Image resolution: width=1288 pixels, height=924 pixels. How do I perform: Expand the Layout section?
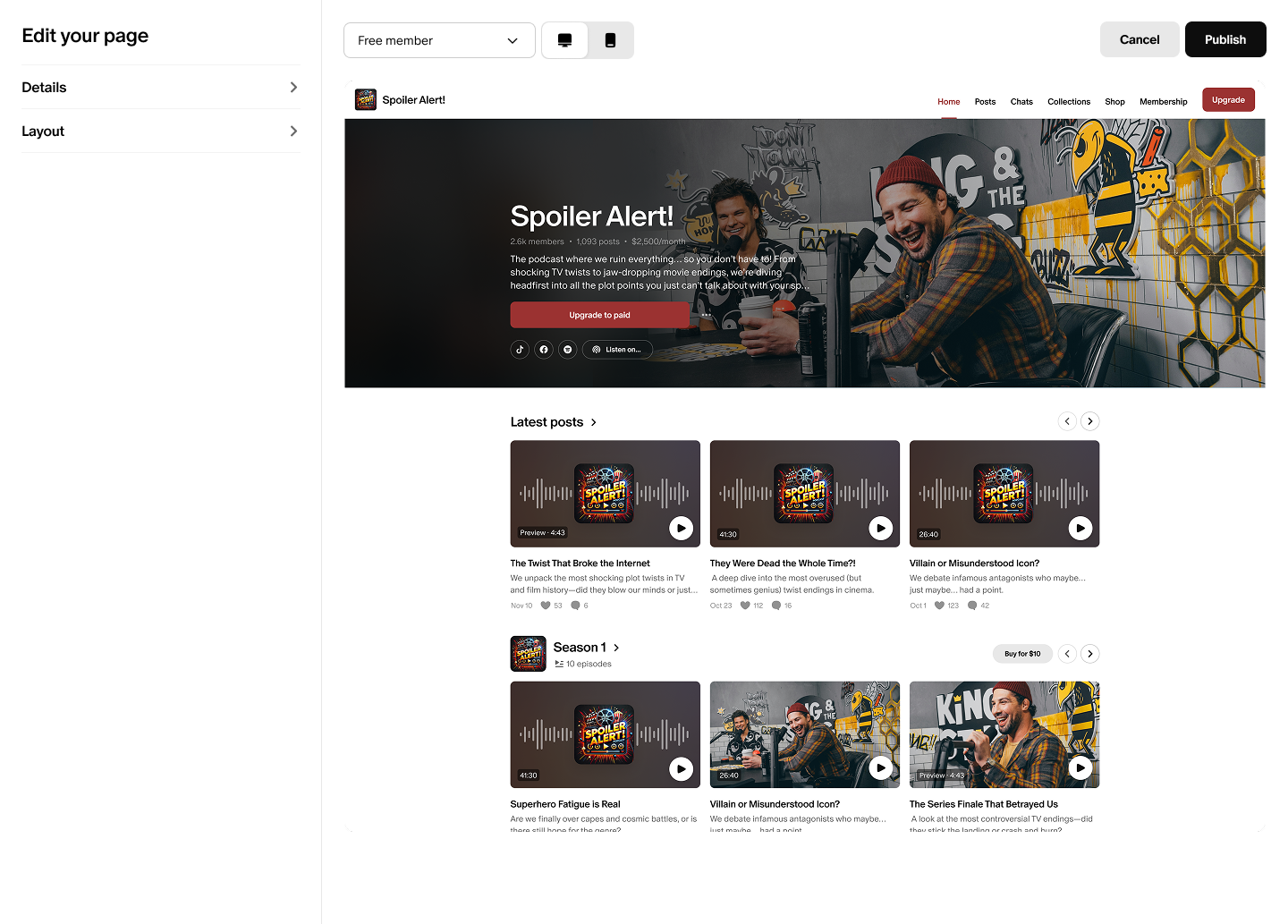(x=160, y=131)
